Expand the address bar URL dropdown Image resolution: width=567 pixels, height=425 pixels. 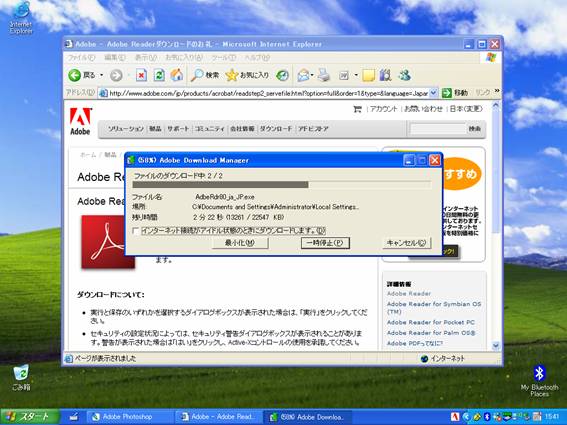(x=434, y=93)
